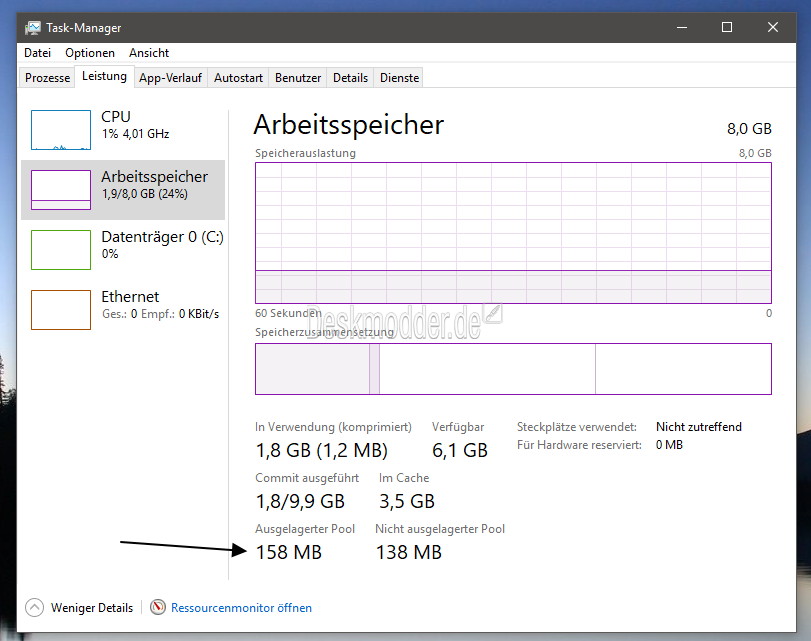811x641 pixels.
Task: Click the Verfügbar value 6,1 GB
Action: [460, 451]
